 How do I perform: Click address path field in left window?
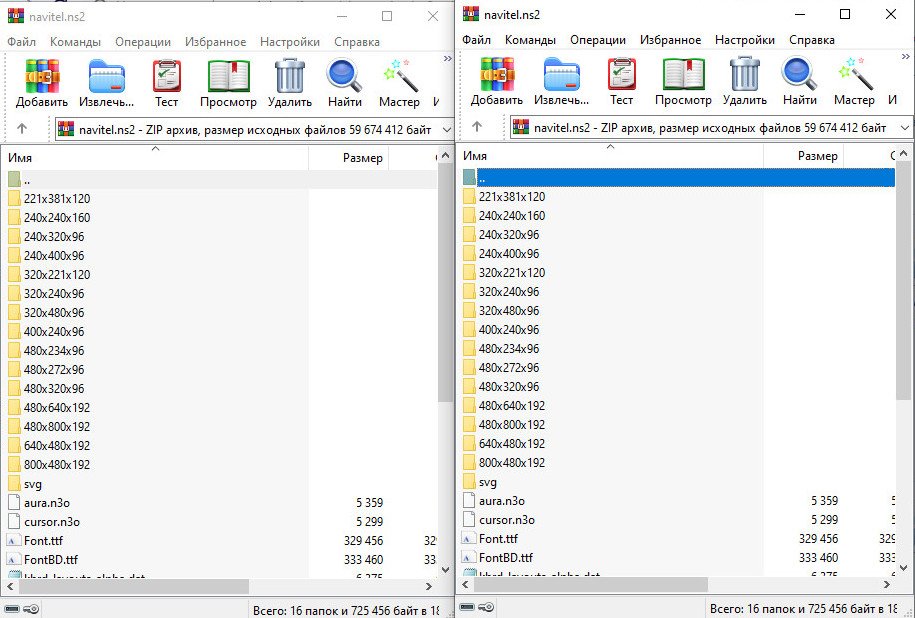(x=254, y=130)
